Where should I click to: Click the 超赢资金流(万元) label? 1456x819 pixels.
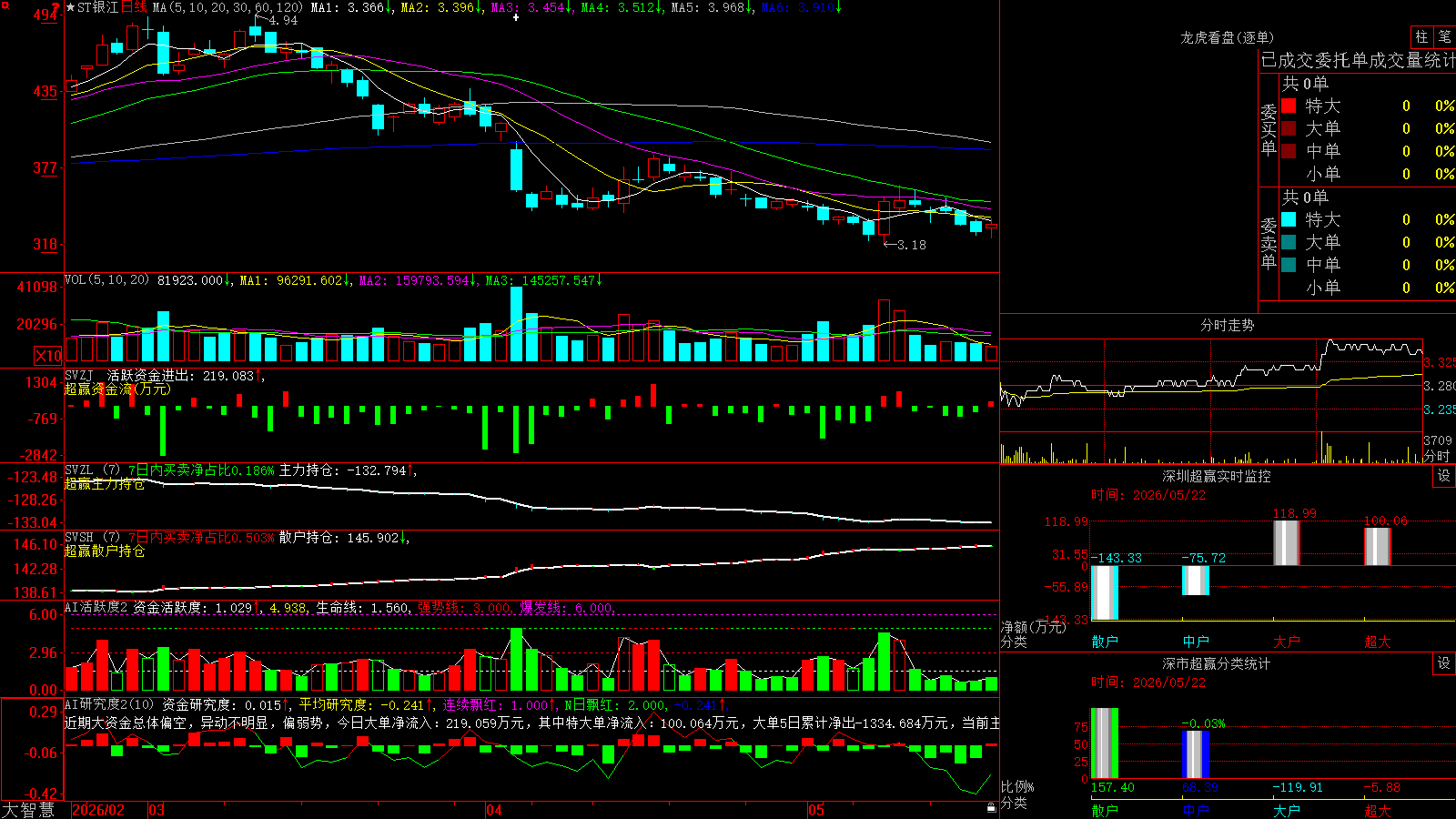117,389
